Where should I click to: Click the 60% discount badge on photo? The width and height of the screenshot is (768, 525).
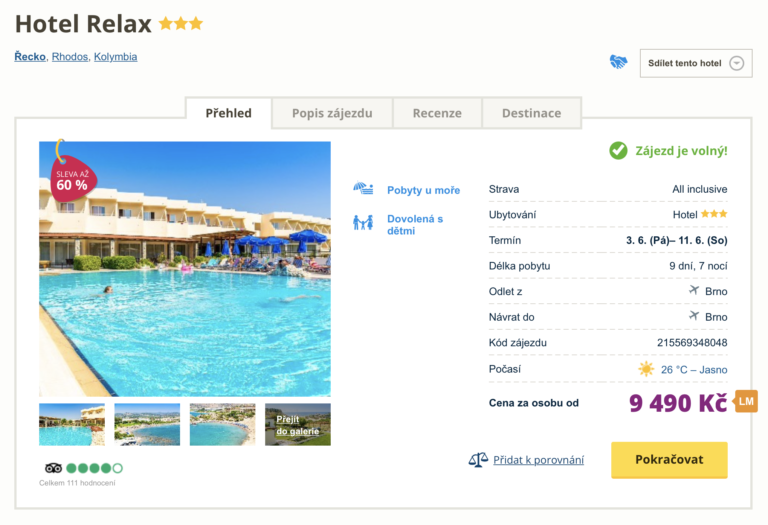(70, 177)
